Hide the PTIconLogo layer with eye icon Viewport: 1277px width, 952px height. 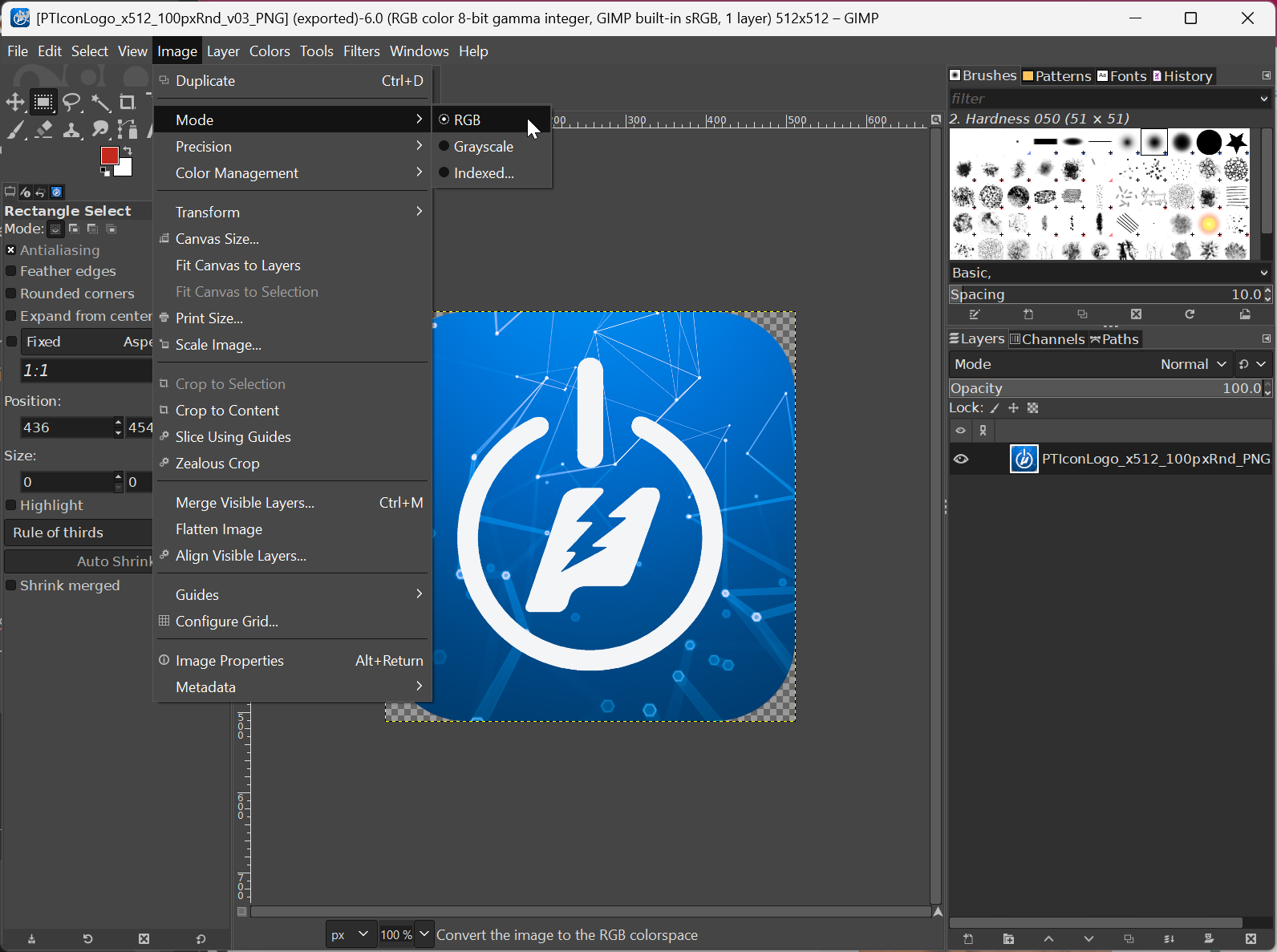pyautogui.click(x=961, y=460)
